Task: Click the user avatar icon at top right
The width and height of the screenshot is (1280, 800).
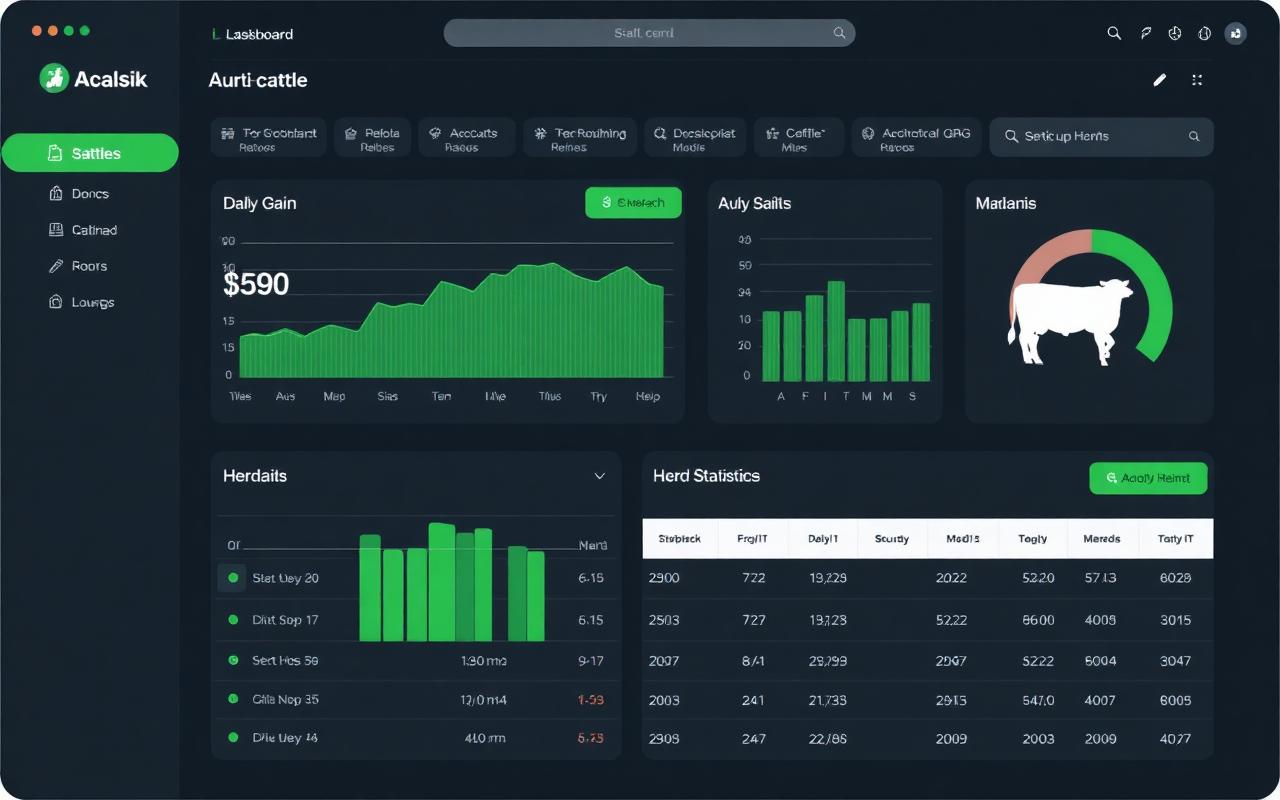Action: point(1236,33)
